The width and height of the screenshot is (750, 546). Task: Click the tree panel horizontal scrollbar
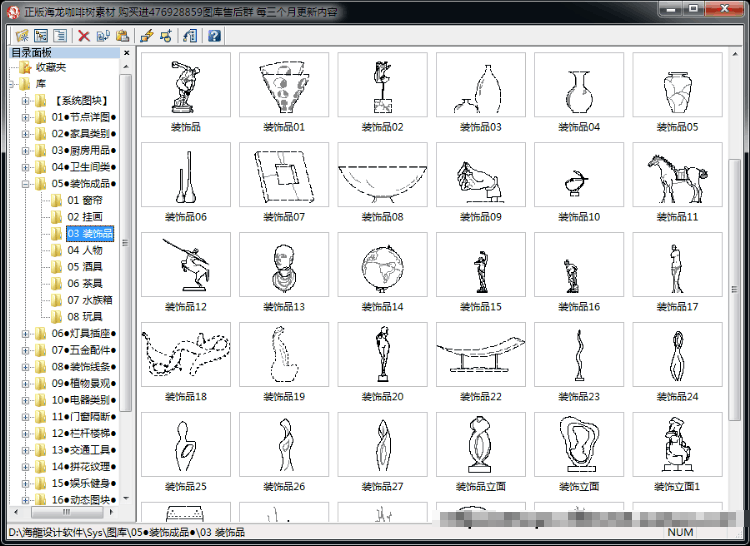66,512
